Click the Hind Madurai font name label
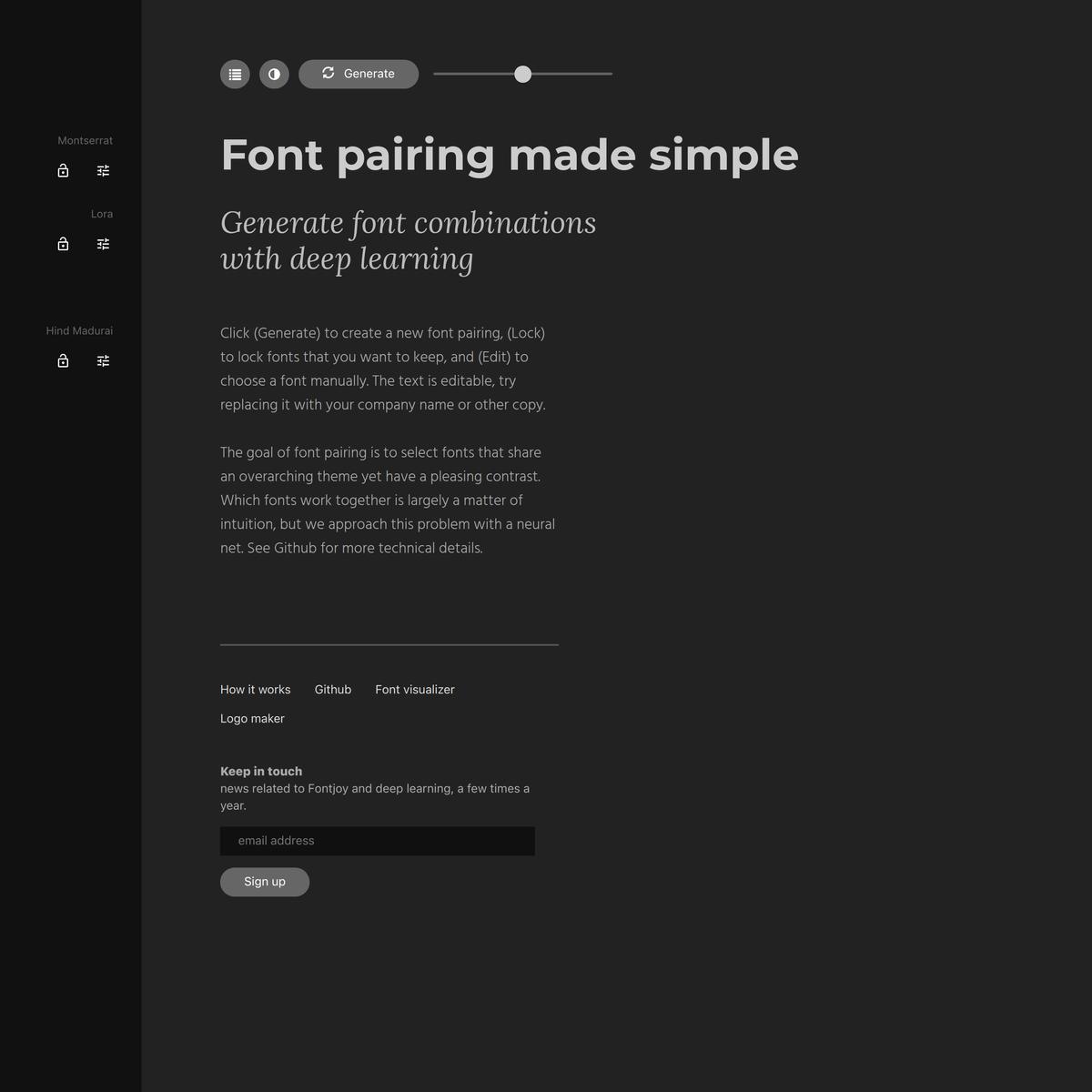Image resolution: width=1092 pixels, height=1092 pixels. coord(79,331)
